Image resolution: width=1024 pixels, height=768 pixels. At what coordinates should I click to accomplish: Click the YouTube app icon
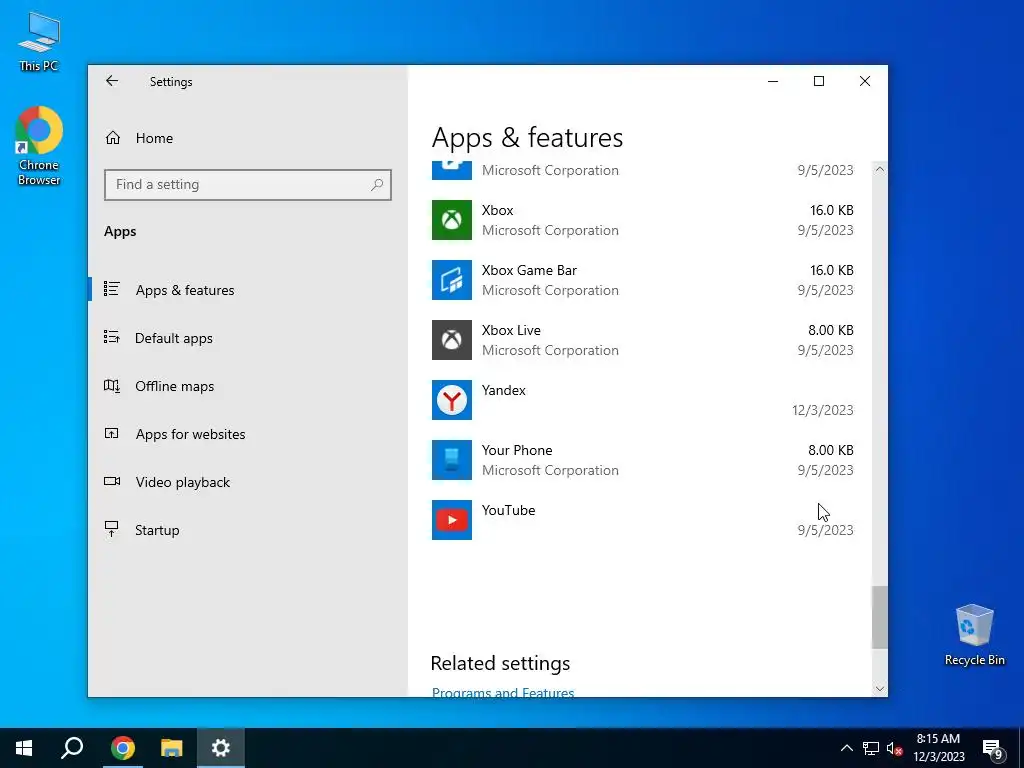[x=451, y=520]
